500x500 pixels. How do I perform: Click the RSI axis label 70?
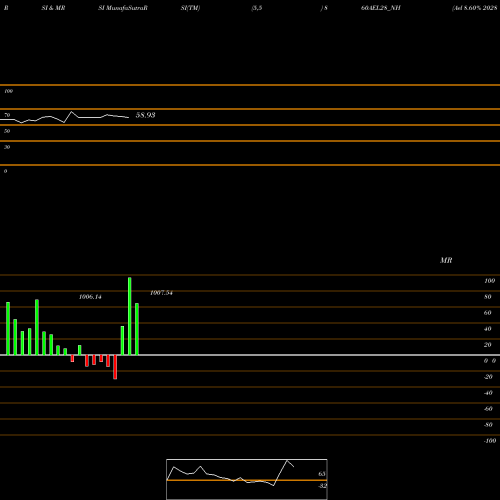pos(7,115)
